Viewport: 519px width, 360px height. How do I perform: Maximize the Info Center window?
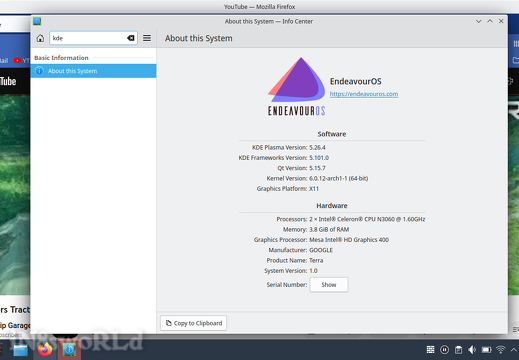click(x=490, y=21)
